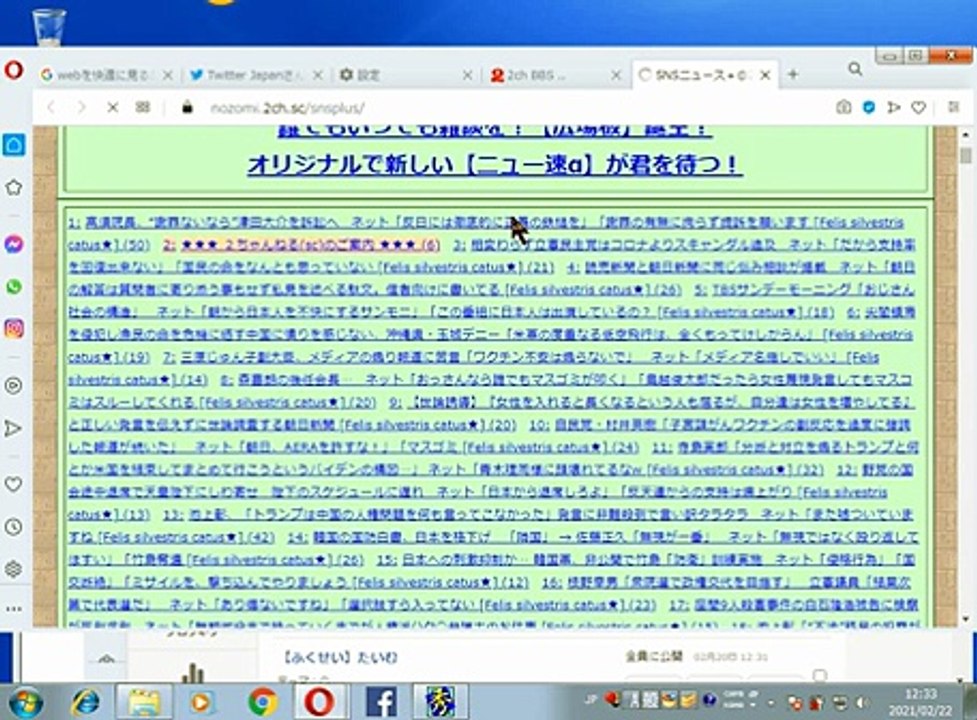Screen dimensions: 977x720
Task: Add page to bookmarks with heart icon
Action: tap(918, 108)
